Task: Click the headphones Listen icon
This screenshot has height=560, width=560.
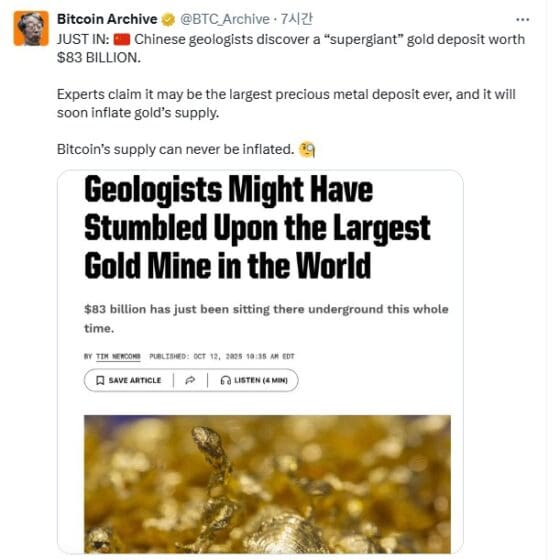Action: (225, 380)
